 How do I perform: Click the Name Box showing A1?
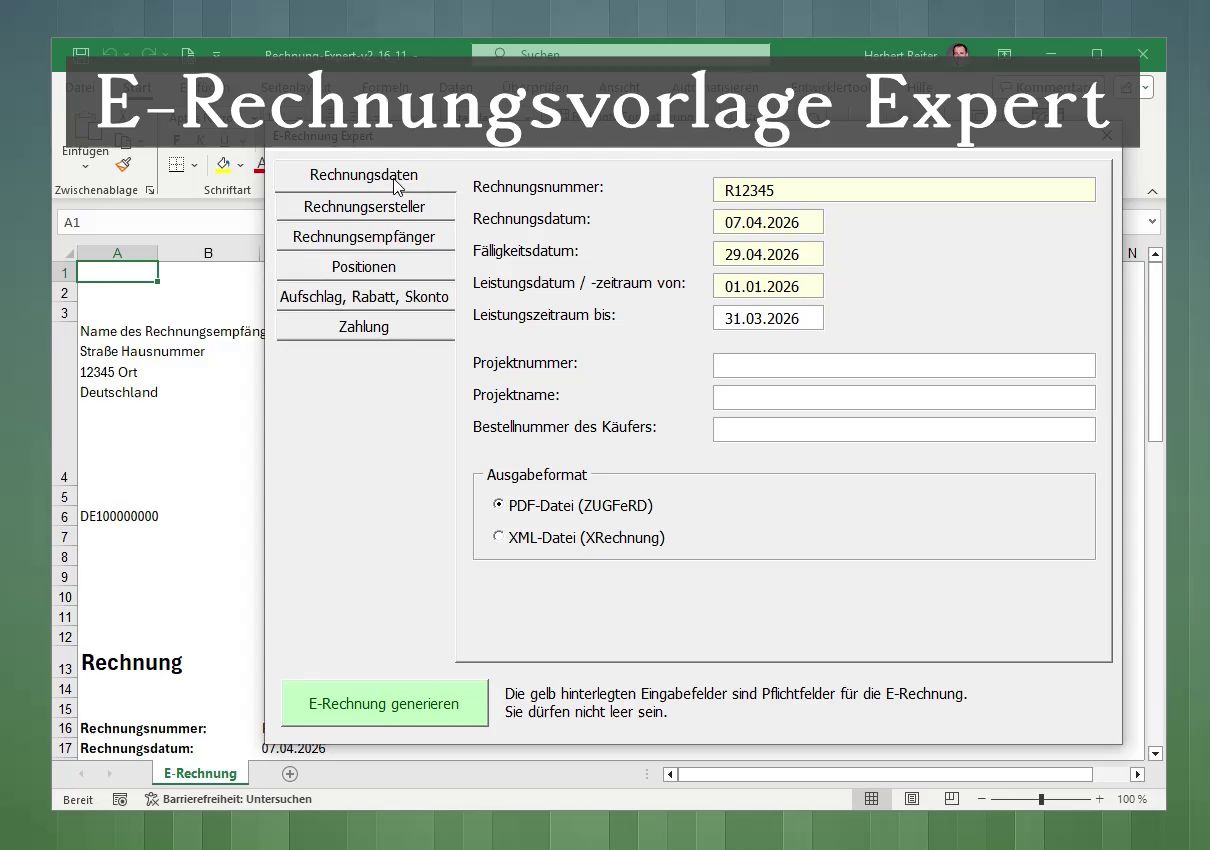[160, 222]
